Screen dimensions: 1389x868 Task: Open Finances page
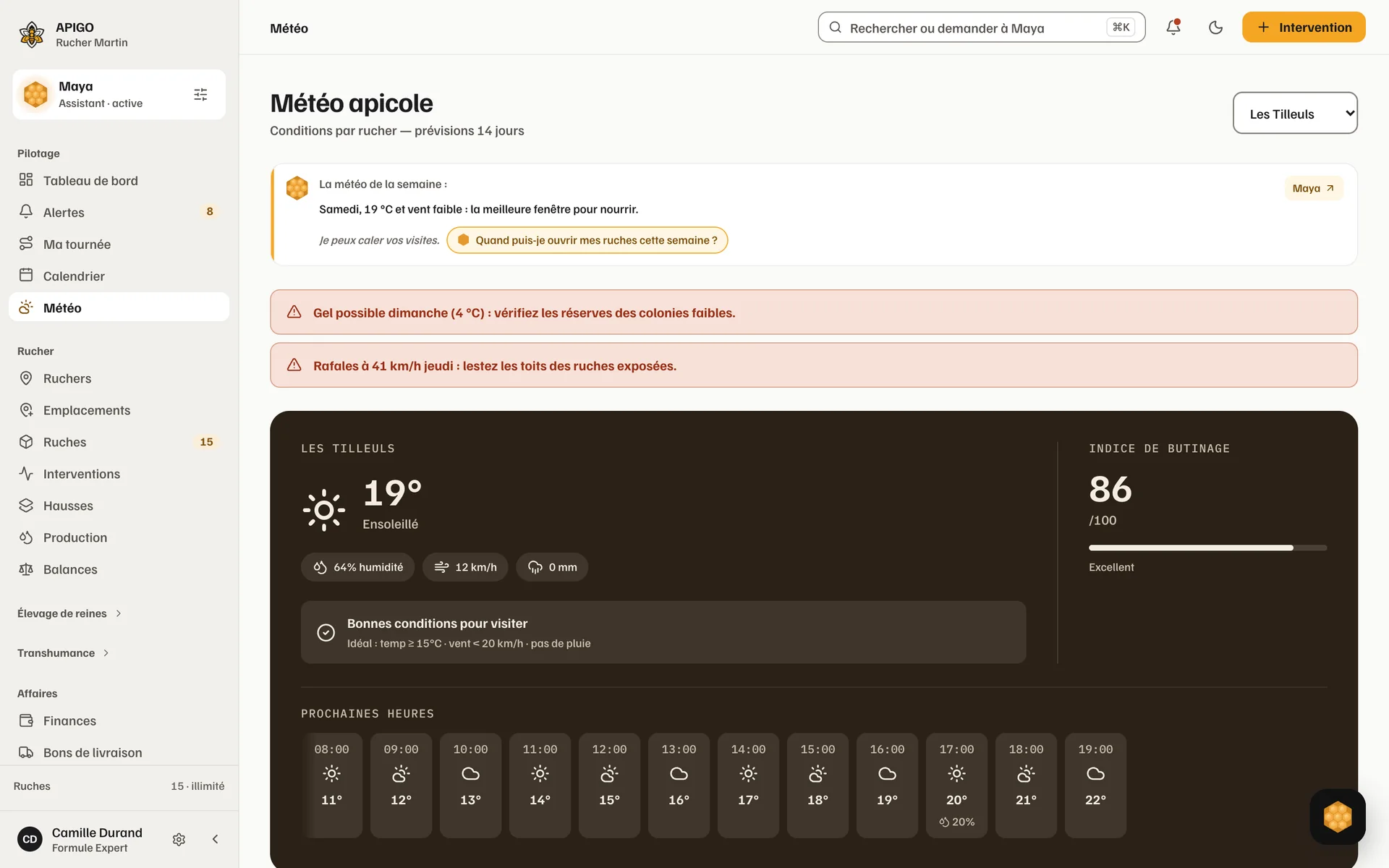pyautogui.click(x=119, y=720)
